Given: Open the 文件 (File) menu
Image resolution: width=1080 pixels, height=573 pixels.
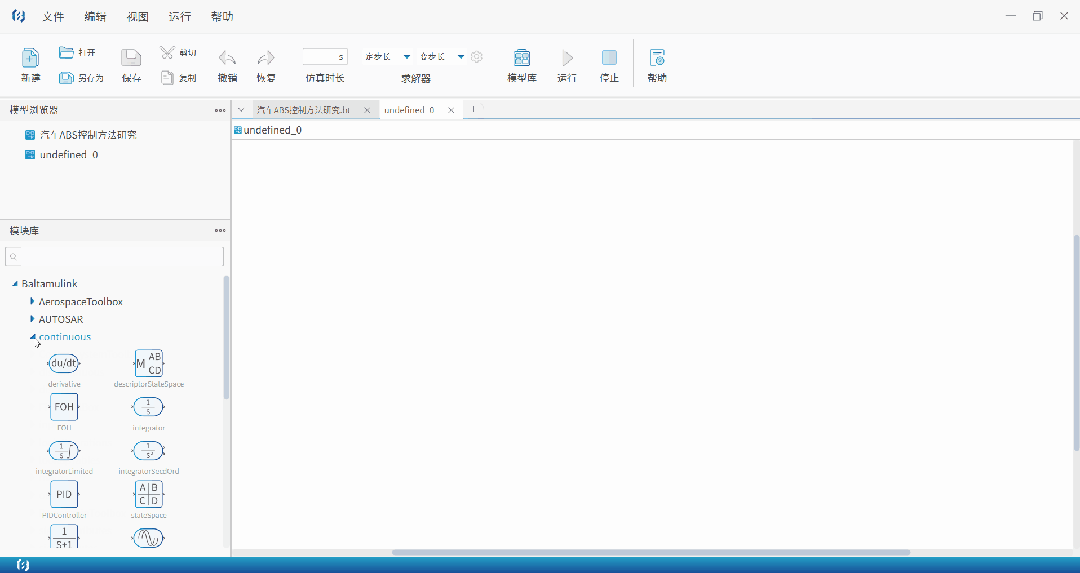Looking at the screenshot, I should click(x=53, y=17).
